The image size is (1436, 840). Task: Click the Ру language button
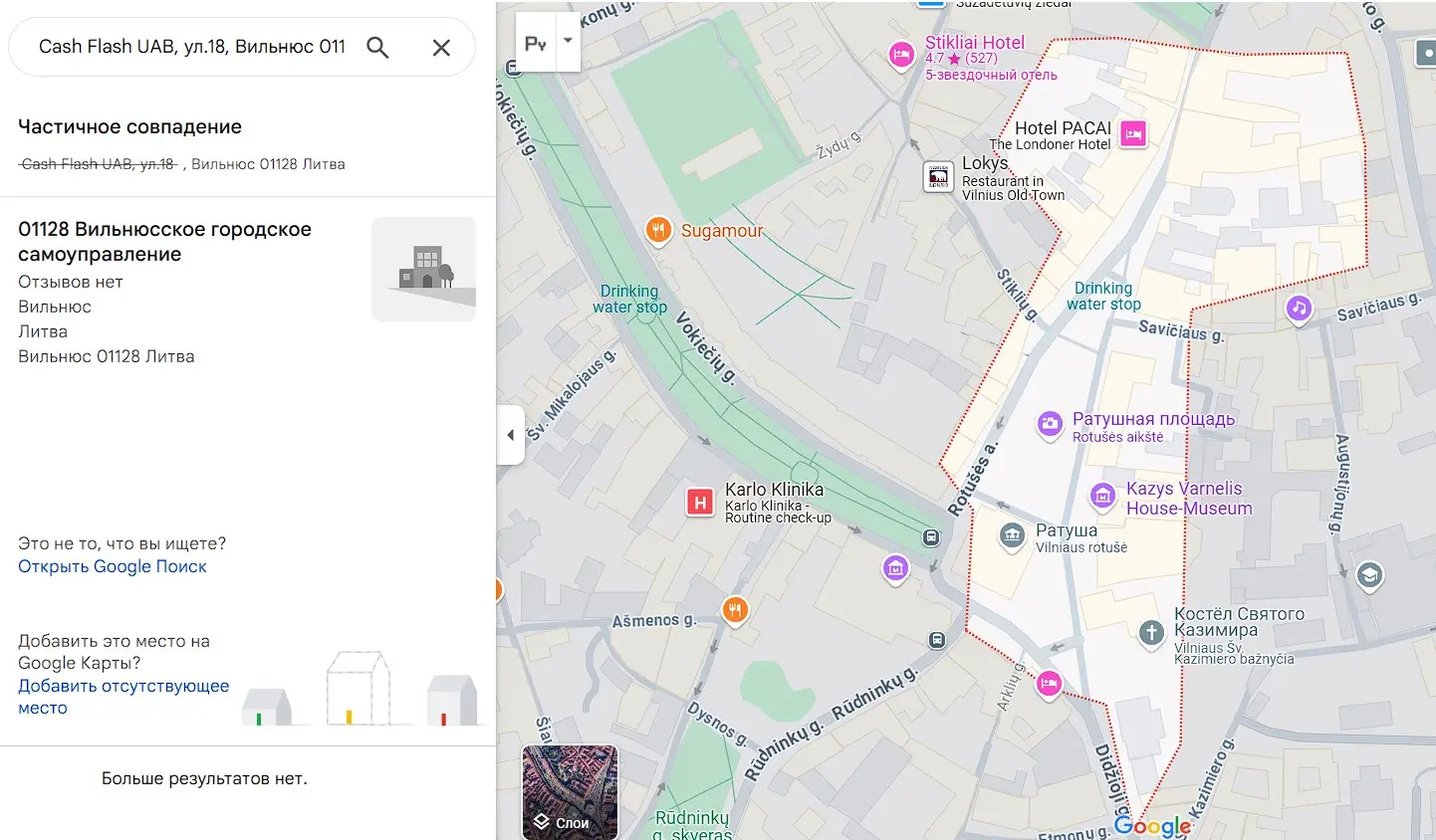(x=535, y=44)
